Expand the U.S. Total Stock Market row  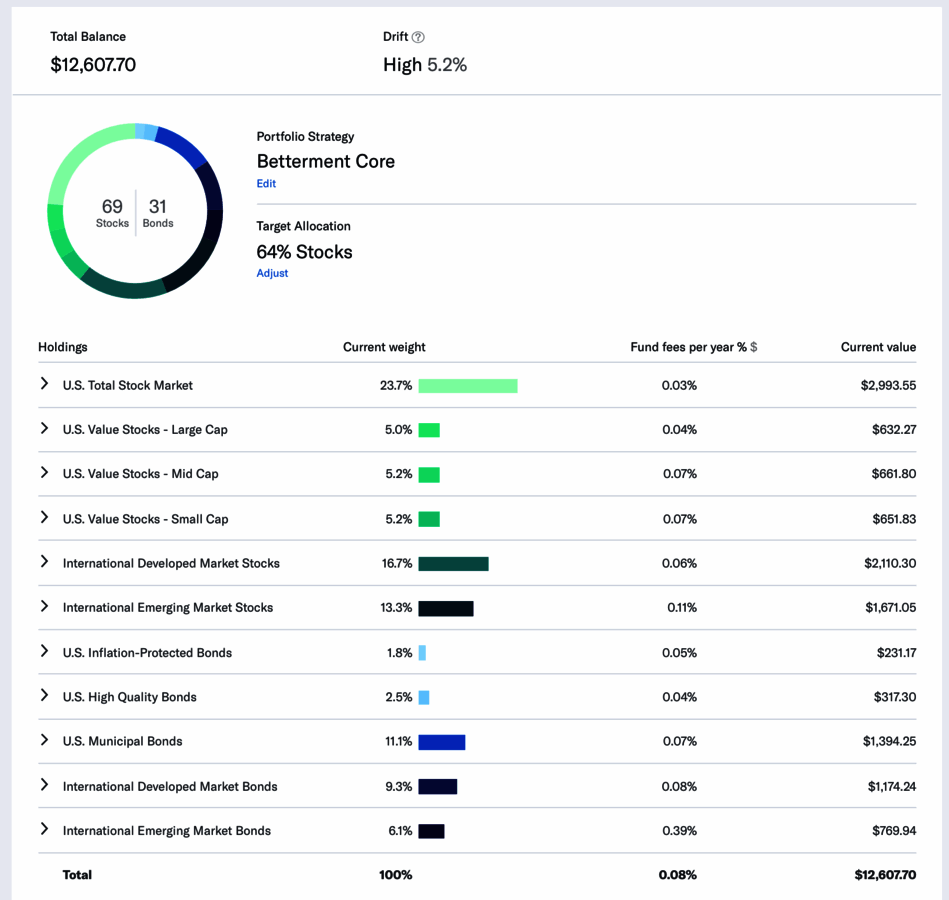pyautogui.click(x=44, y=384)
